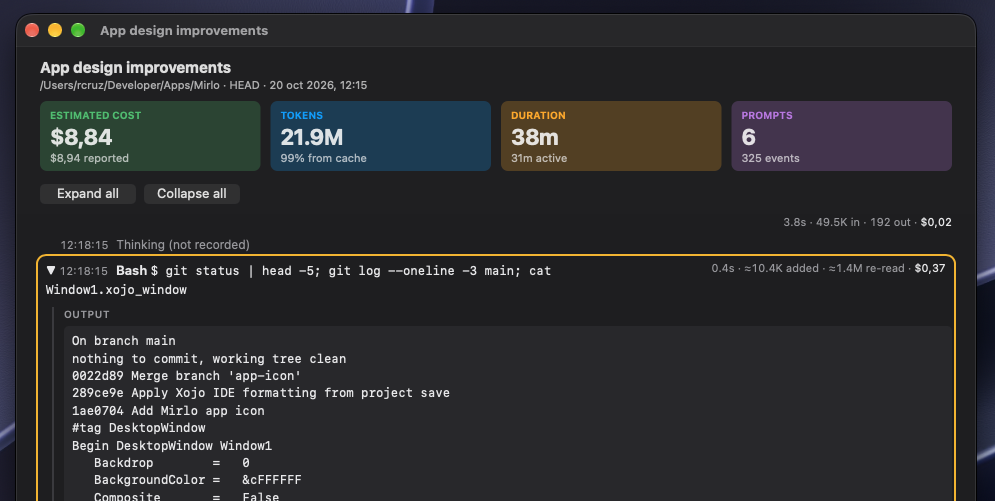The image size is (995, 501).
Task: Click 'nothing to commit, working tree clean' line
Action: click(209, 358)
